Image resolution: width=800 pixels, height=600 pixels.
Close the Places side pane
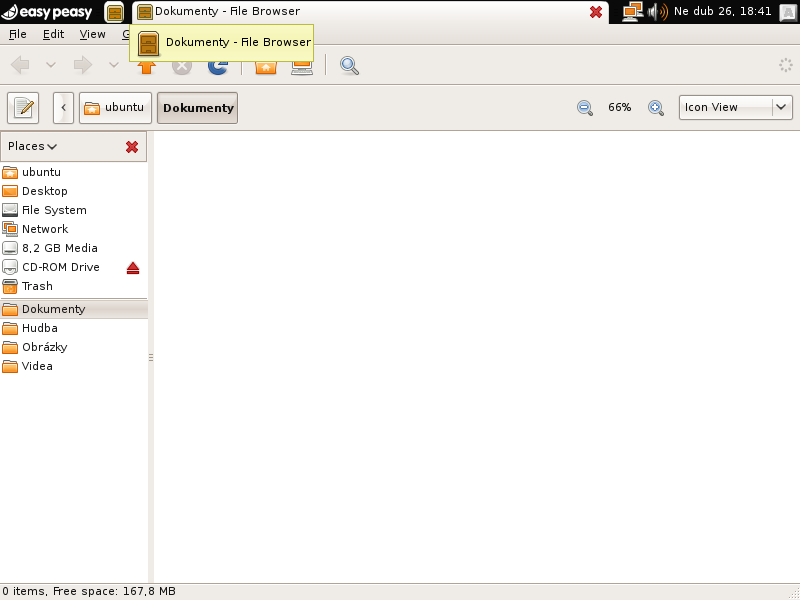click(132, 147)
